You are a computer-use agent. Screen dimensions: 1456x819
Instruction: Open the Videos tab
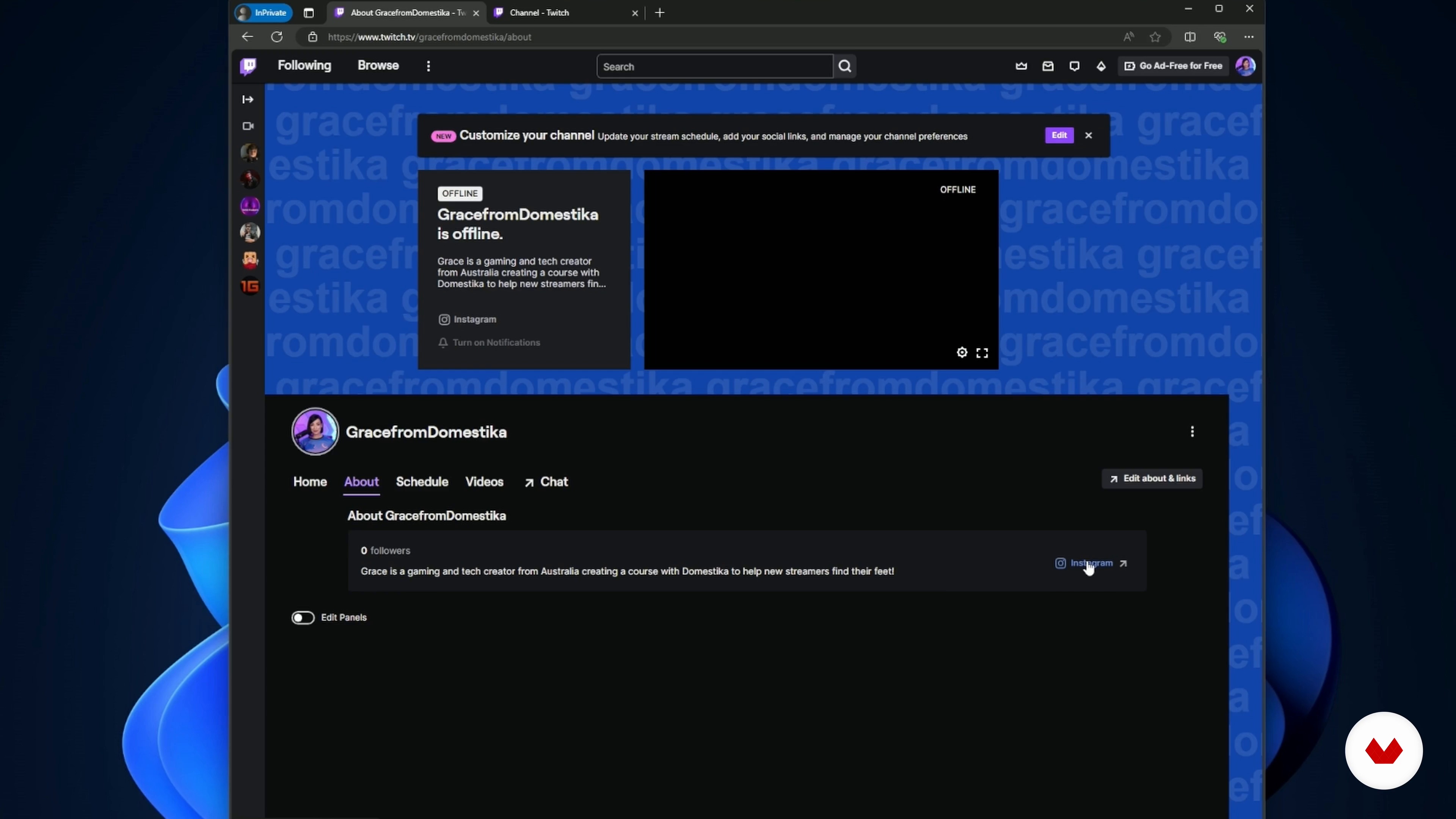click(x=485, y=482)
